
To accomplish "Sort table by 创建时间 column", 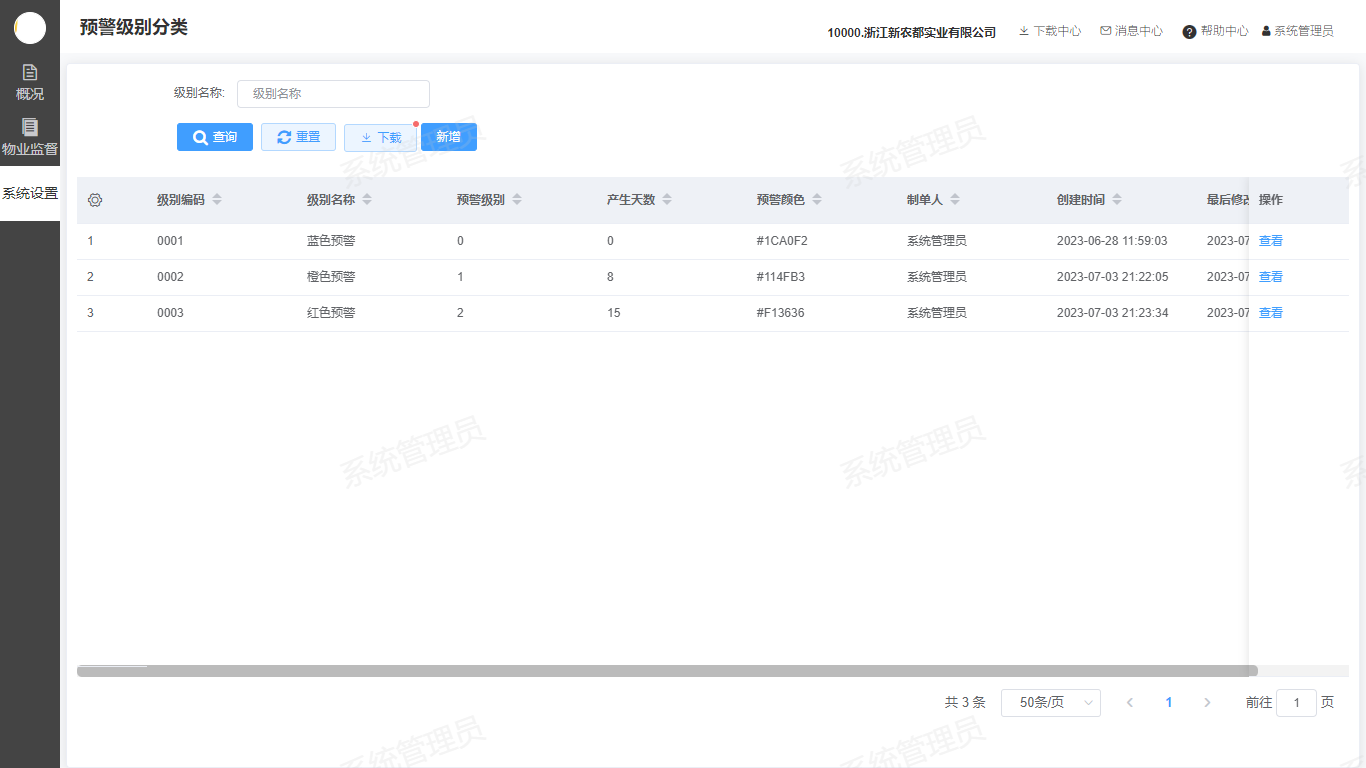I will click(1117, 200).
